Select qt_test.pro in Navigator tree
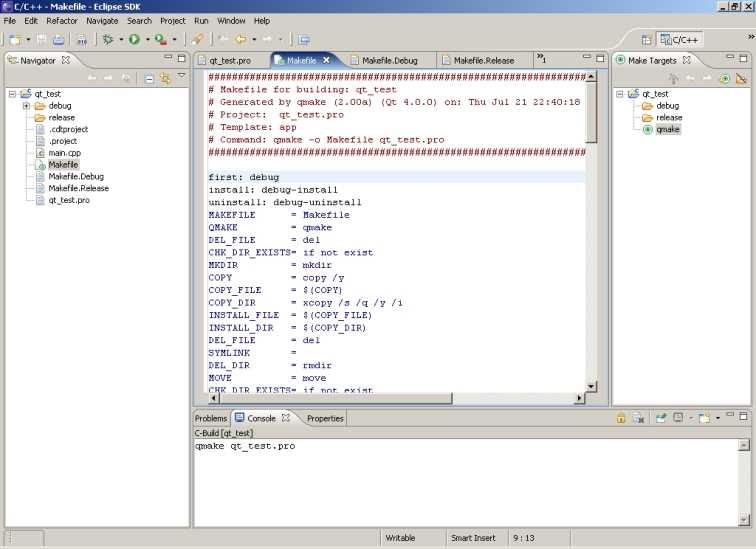756x549 pixels. click(69, 200)
